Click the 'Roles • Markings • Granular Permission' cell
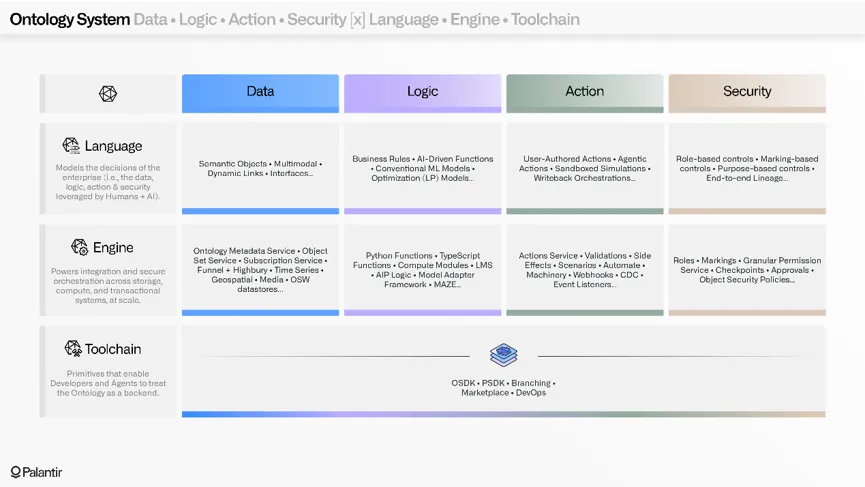This screenshot has width=865, height=487. 747,270
